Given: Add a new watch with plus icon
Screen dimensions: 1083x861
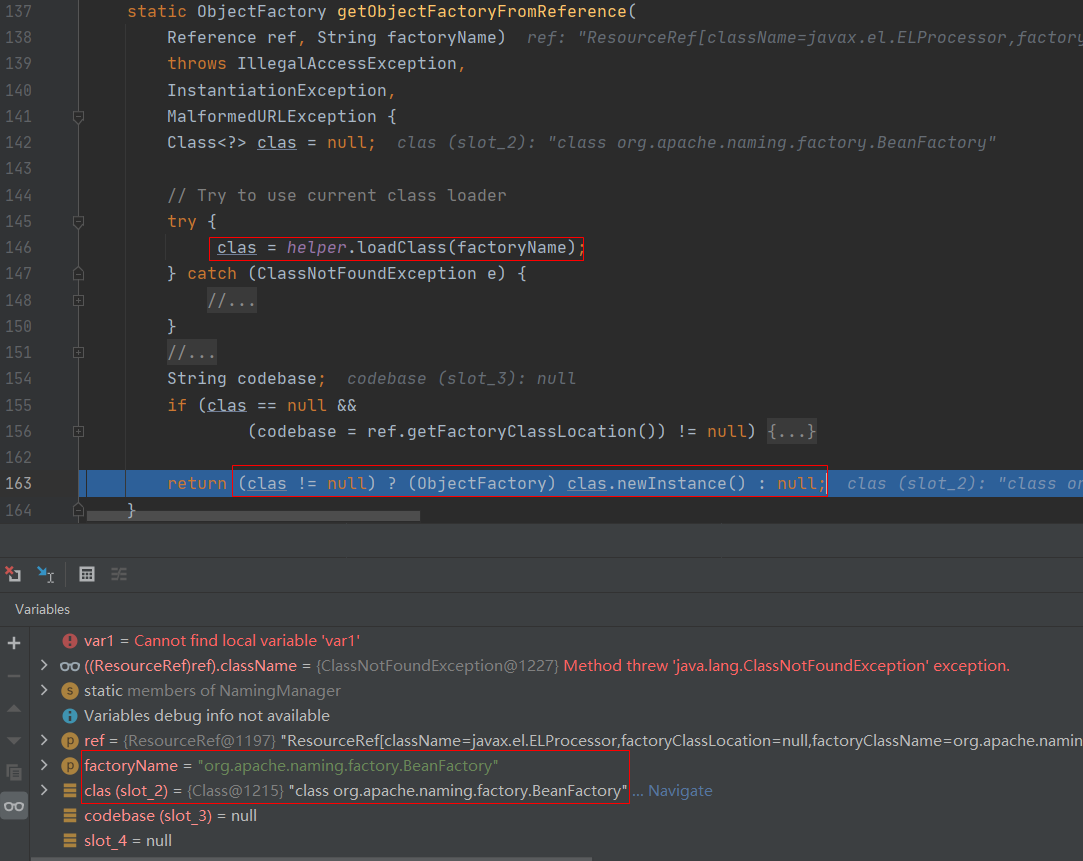Looking at the screenshot, I should [x=14, y=643].
